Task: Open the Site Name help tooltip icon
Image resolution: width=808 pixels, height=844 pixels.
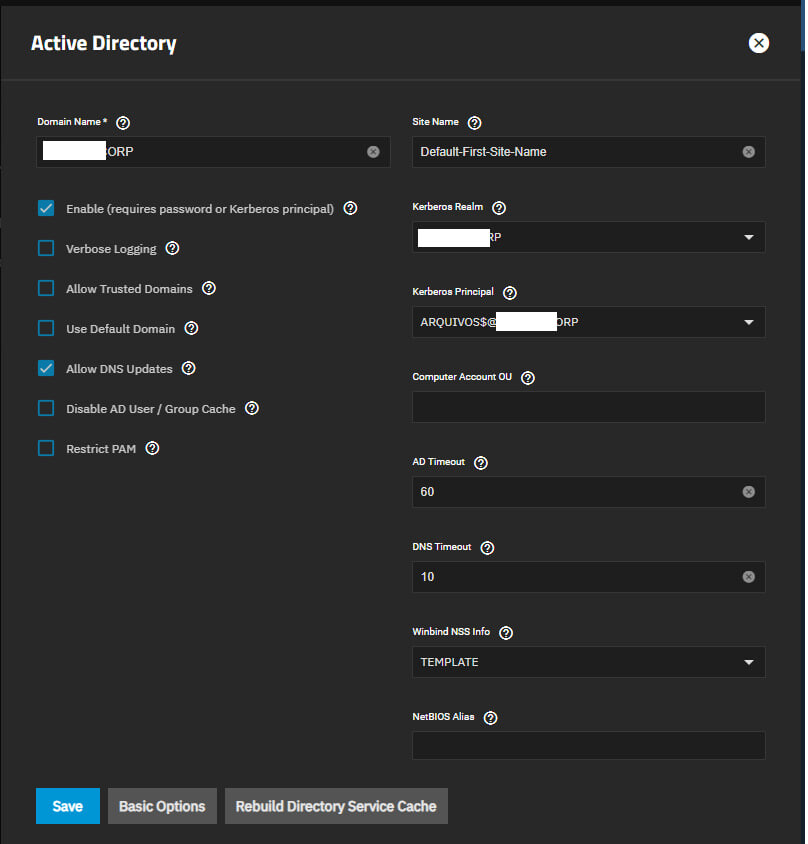Action: coord(475,123)
